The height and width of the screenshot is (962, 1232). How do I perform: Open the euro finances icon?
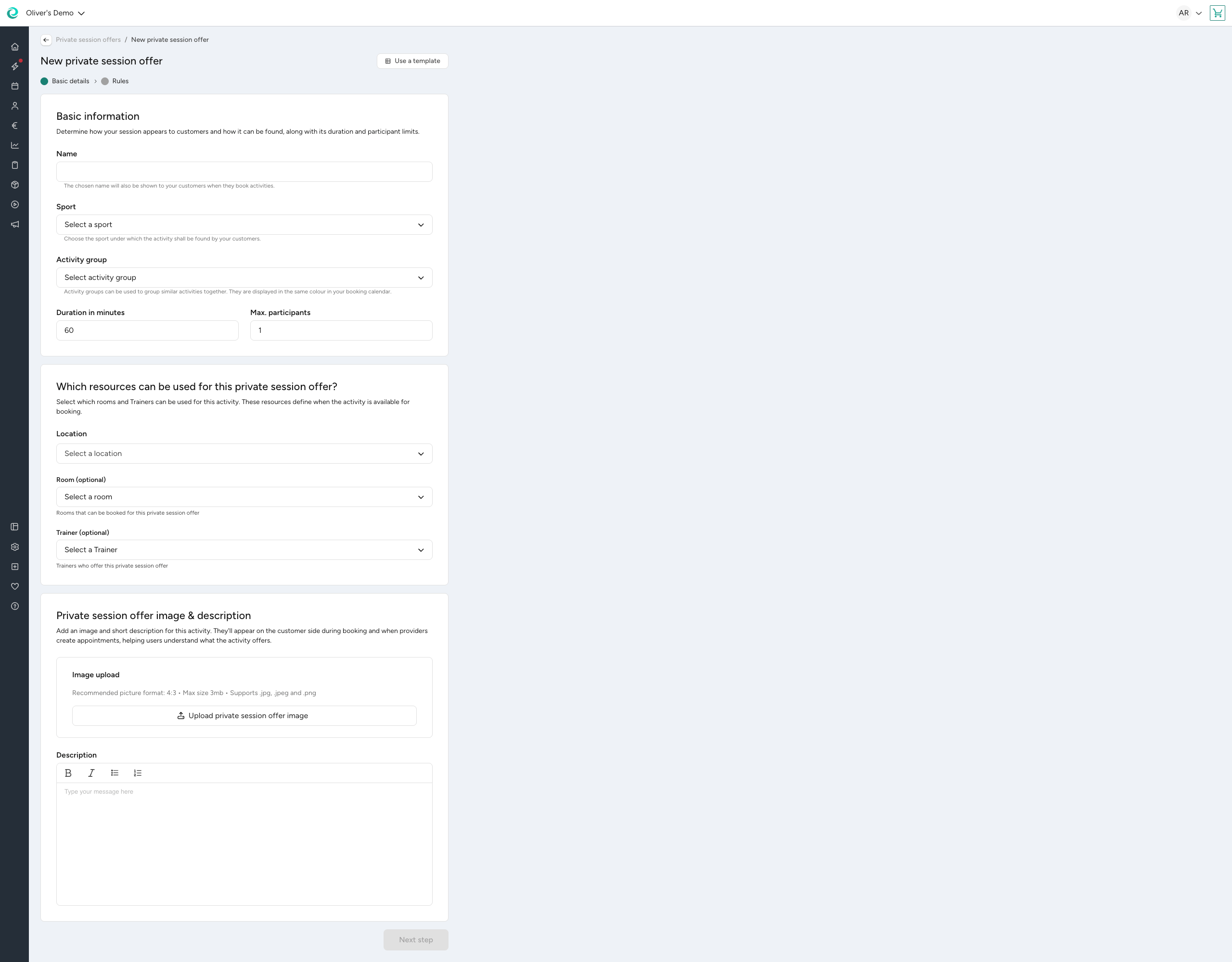(14, 126)
